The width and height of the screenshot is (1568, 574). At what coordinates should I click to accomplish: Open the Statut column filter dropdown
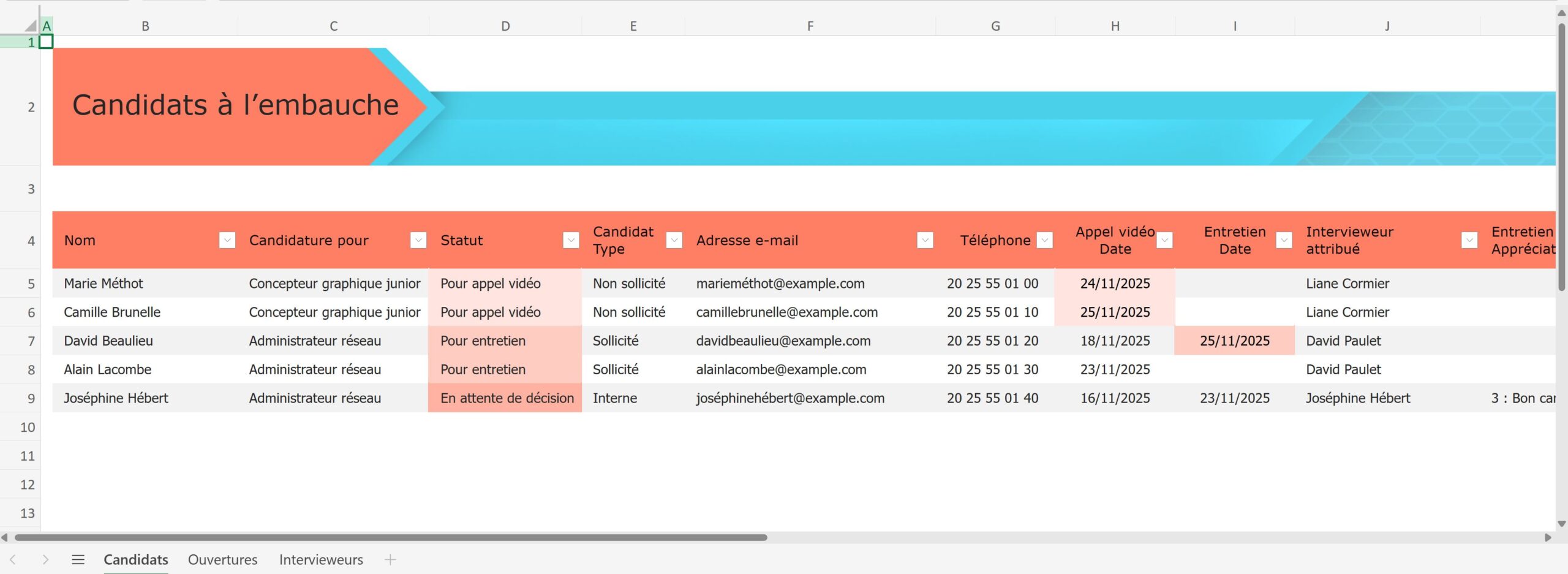(x=571, y=240)
